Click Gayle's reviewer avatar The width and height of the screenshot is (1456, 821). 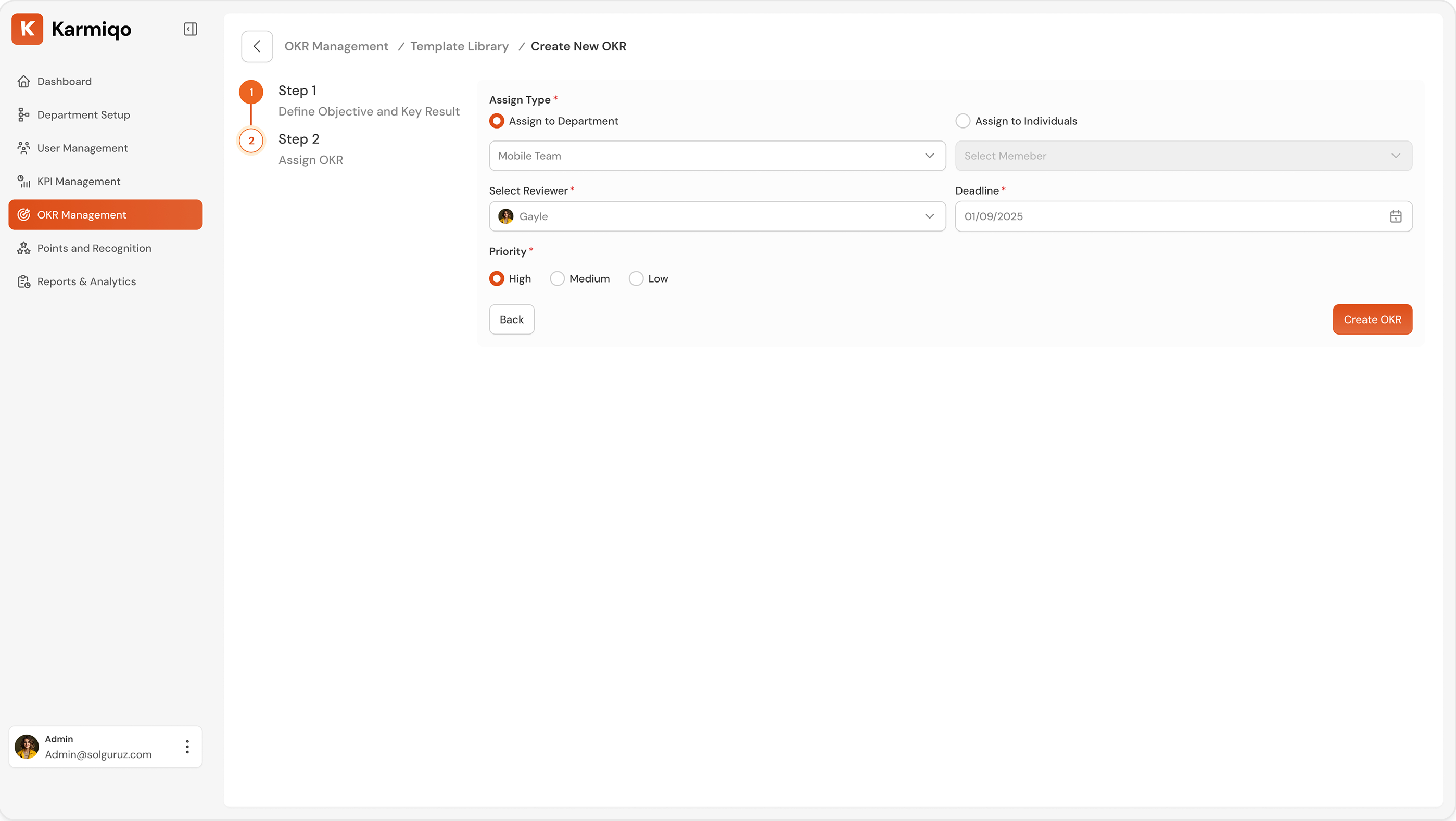506,216
